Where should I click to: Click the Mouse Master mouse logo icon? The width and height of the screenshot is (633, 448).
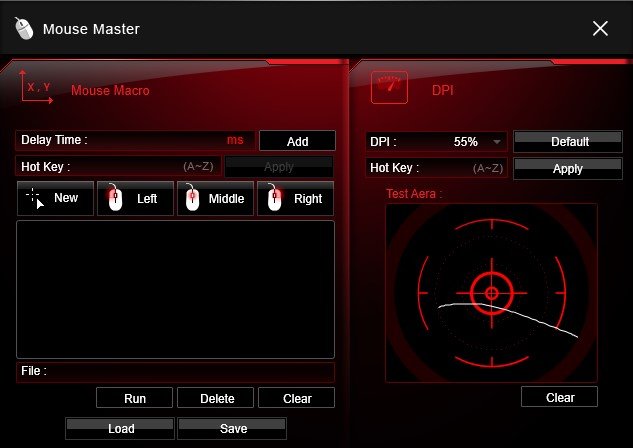[x=24, y=29]
